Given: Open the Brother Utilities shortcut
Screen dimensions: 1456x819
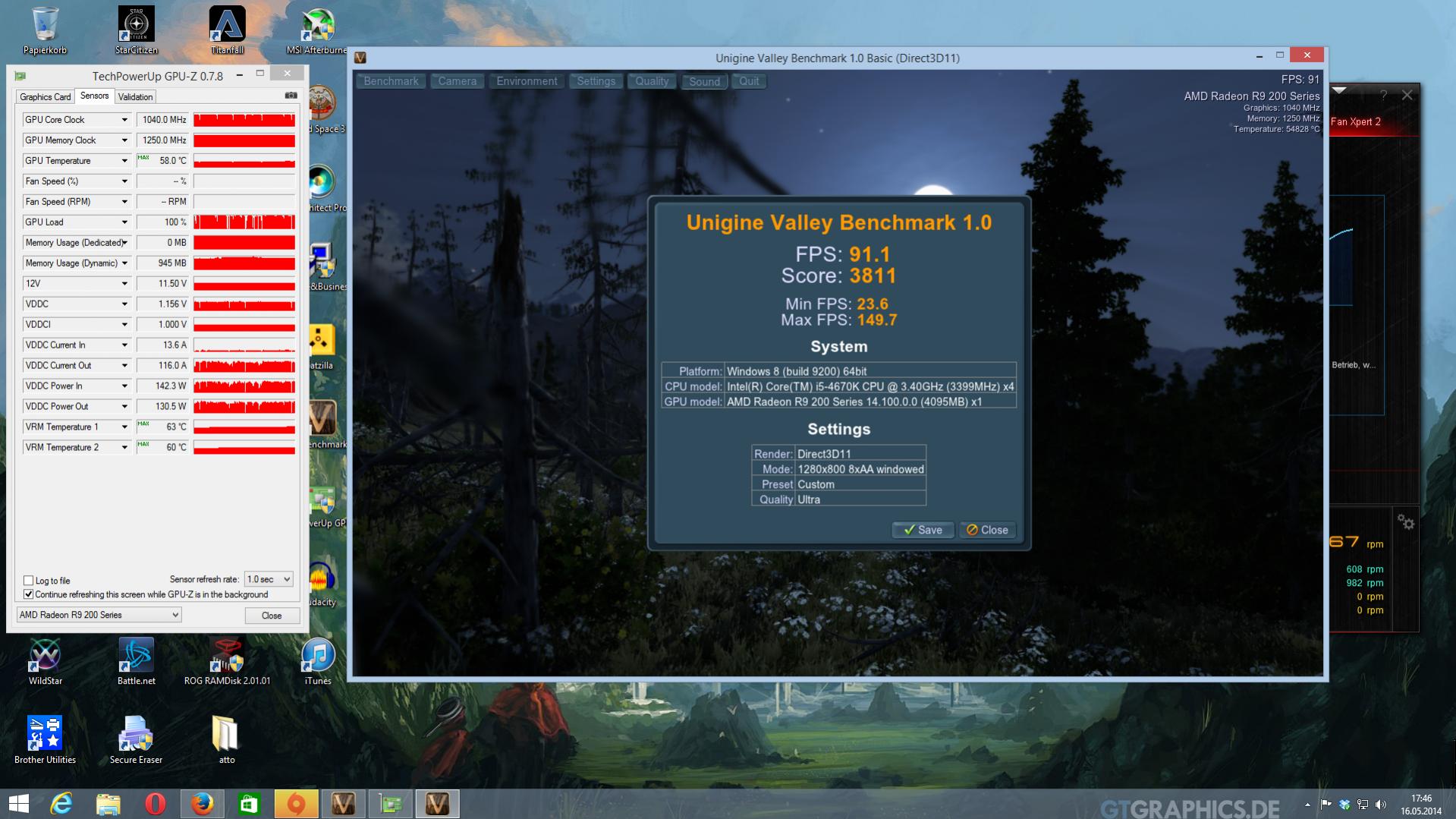Looking at the screenshot, I should [45, 740].
